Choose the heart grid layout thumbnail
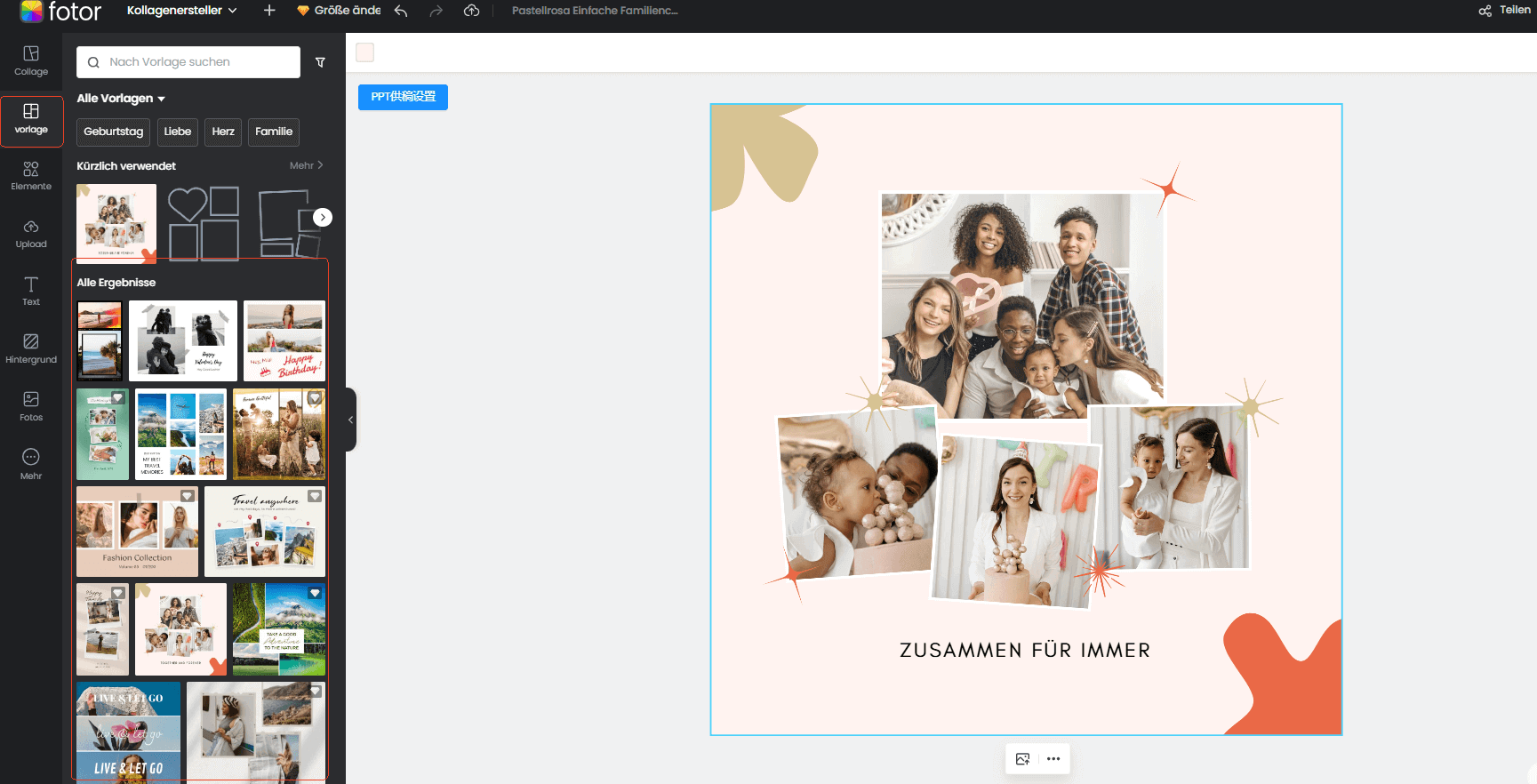This screenshot has height=784, width=1537. click(x=204, y=223)
